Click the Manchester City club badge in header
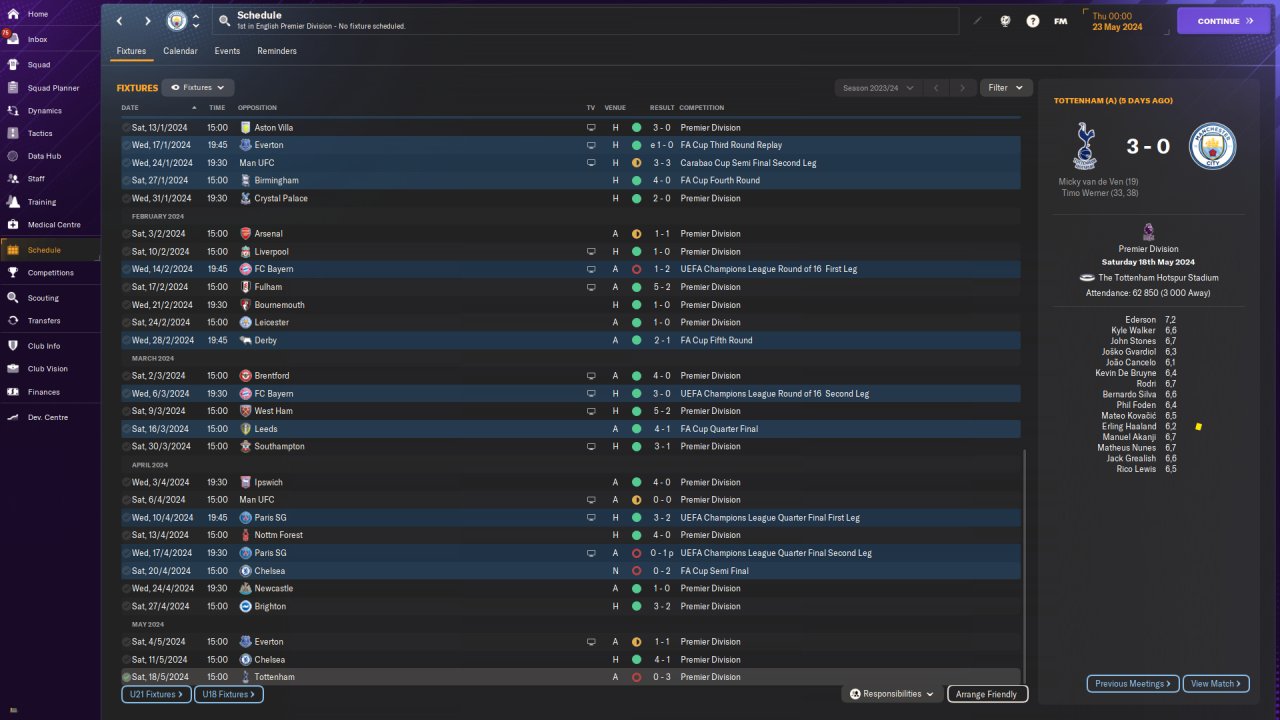This screenshot has width=1280, height=720. (x=176, y=20)
